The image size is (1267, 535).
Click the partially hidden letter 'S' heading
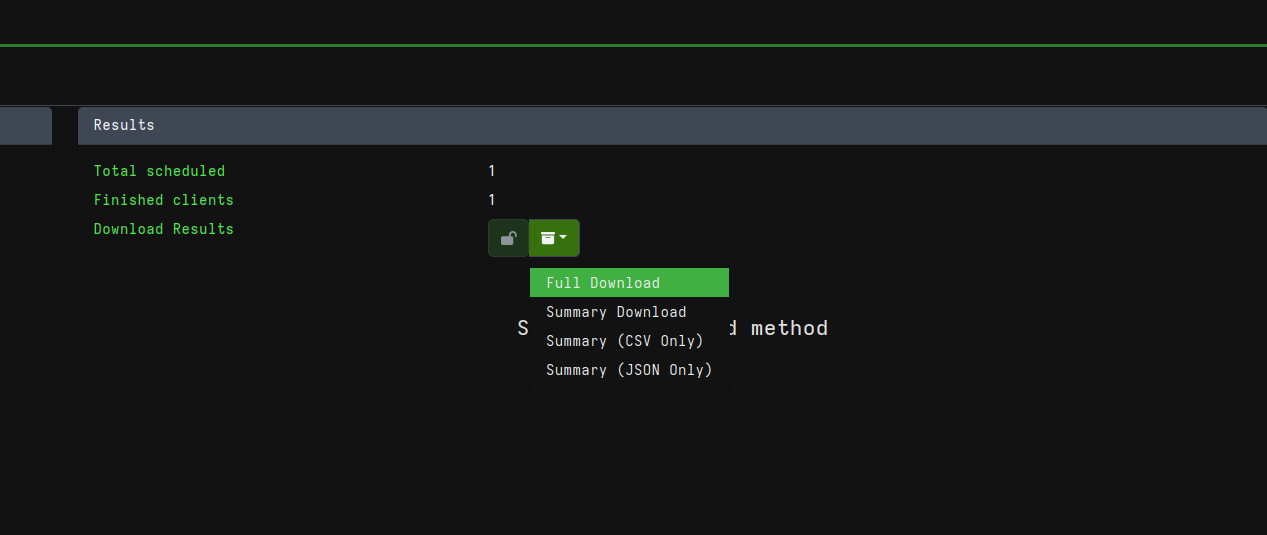click(523, 328)
